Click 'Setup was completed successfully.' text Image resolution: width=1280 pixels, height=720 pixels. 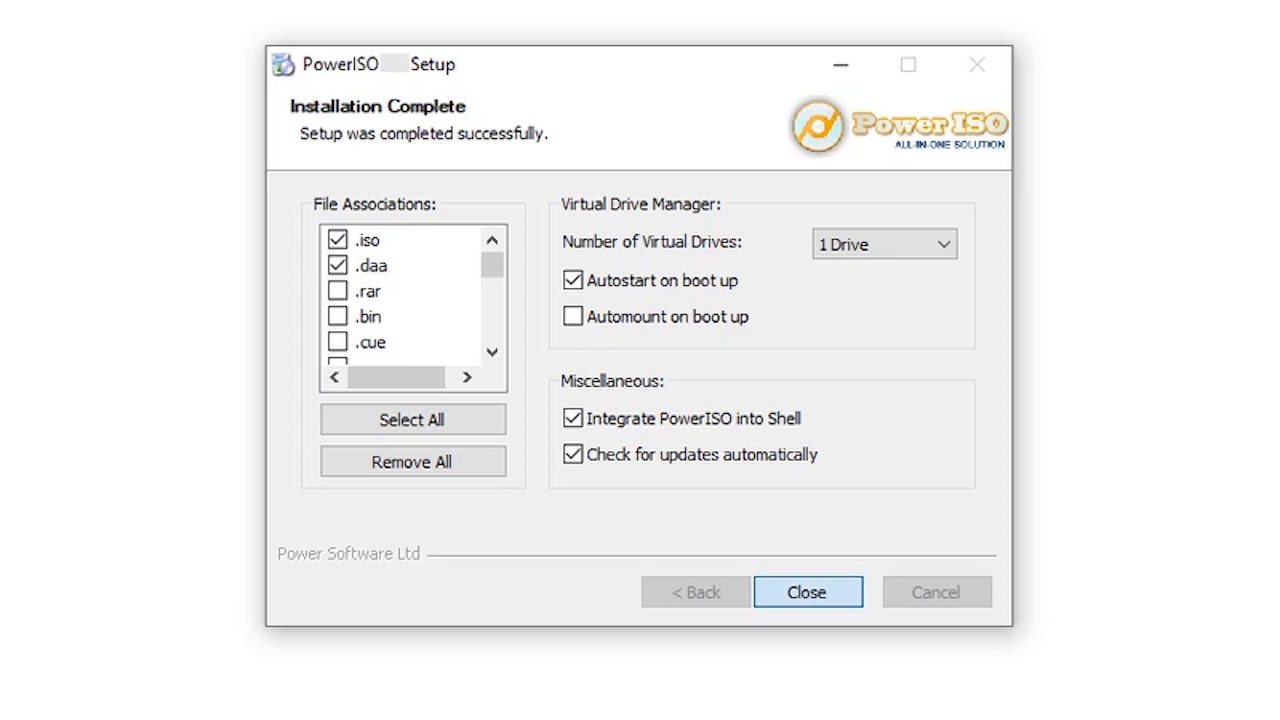point(424,134)
